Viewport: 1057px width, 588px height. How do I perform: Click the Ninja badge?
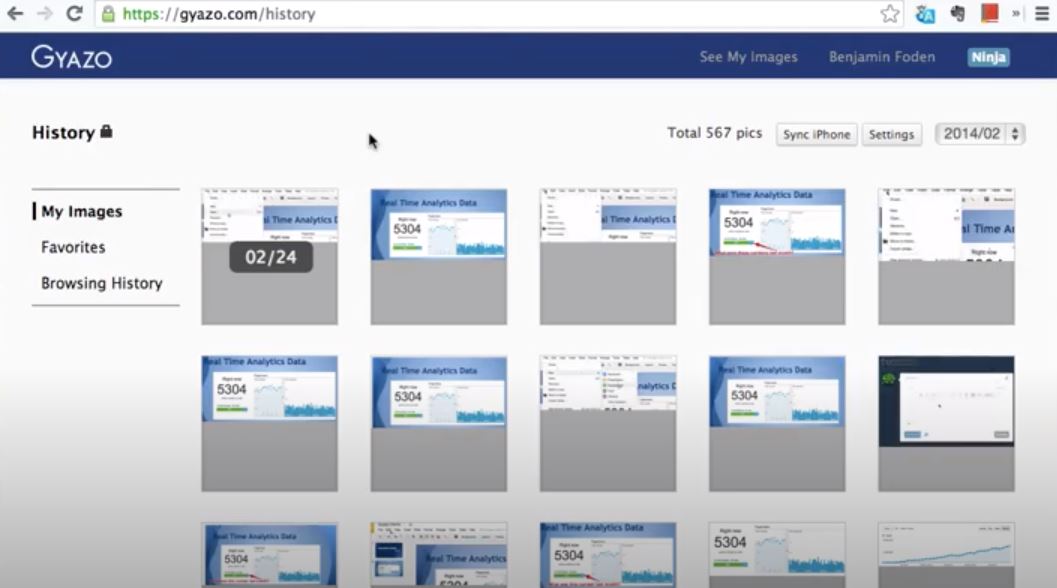coord(988,57)
